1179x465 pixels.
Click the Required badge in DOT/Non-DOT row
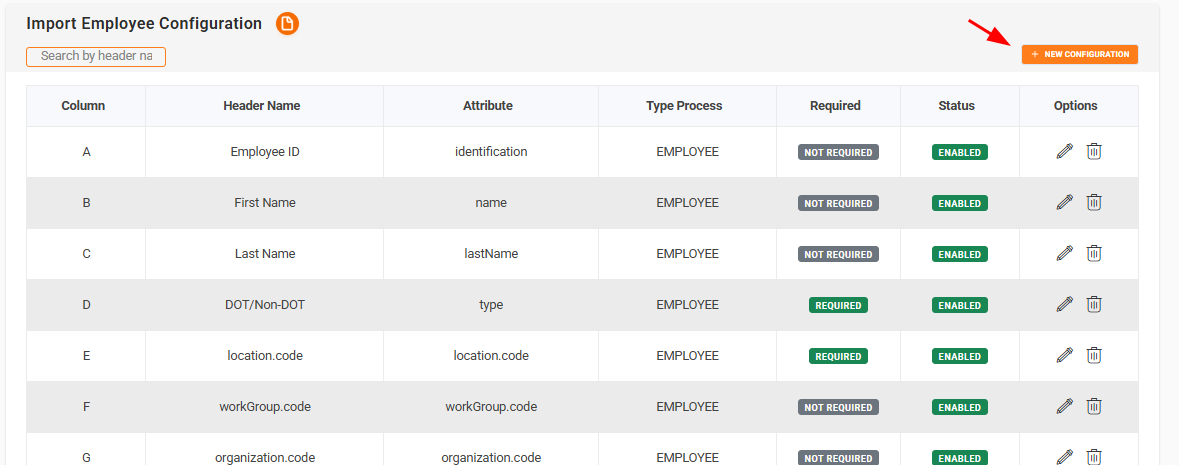pyautogui.click(x=838, y=305)
